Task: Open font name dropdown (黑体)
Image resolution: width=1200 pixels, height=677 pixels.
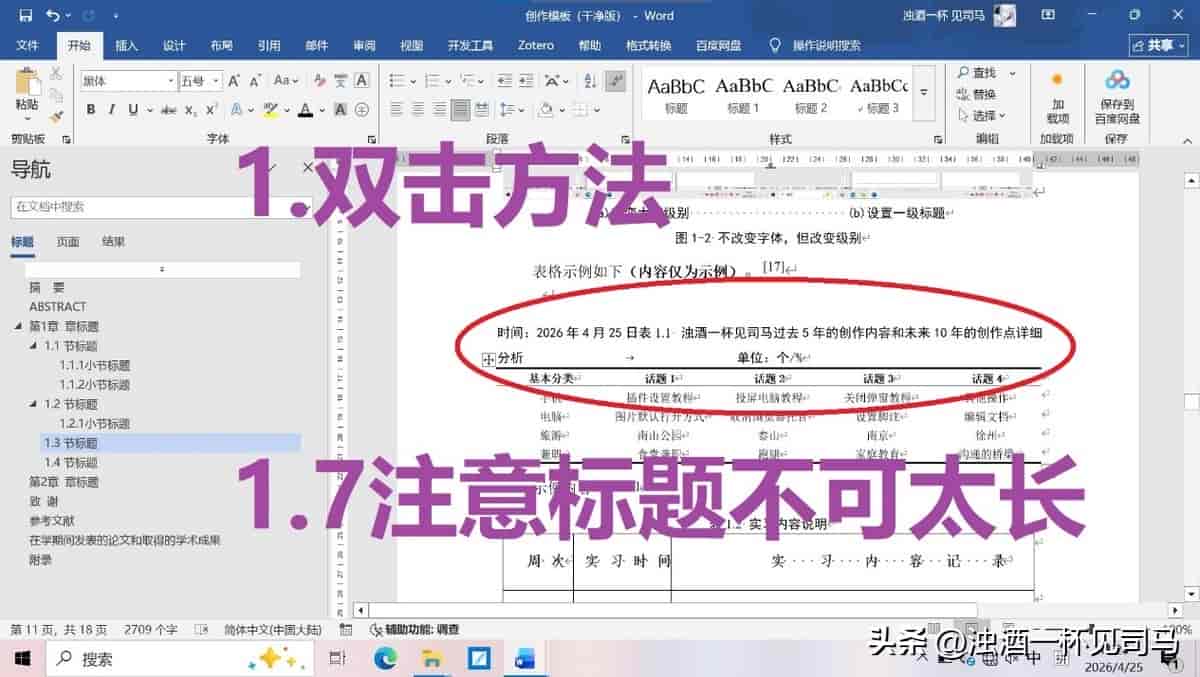Action: [170, 81]
